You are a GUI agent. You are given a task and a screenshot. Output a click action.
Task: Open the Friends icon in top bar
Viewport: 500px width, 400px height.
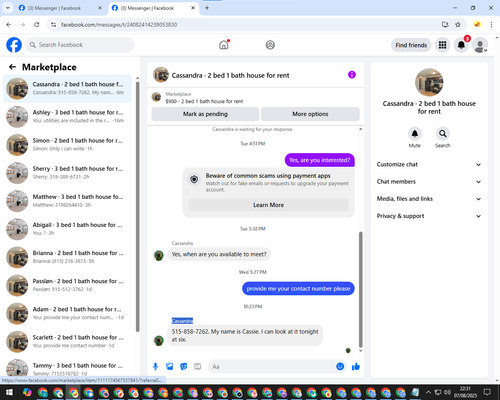pyautogui.click(x=270, y=45)
